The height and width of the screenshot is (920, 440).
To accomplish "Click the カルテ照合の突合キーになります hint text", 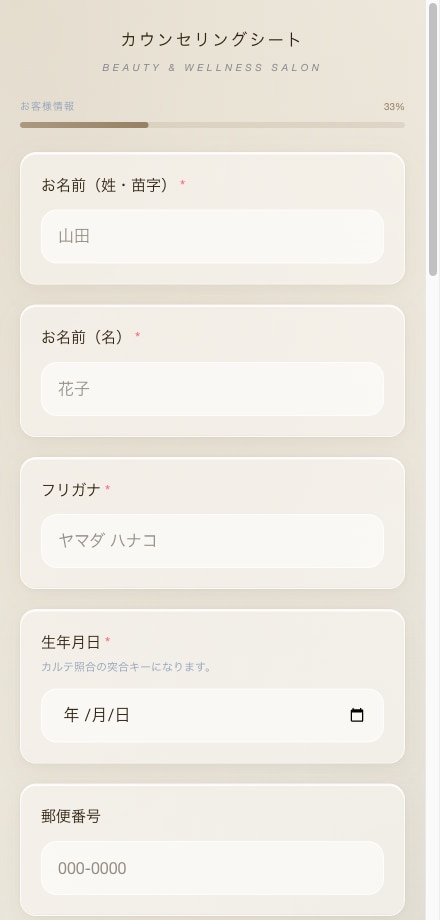I will 126,667.
